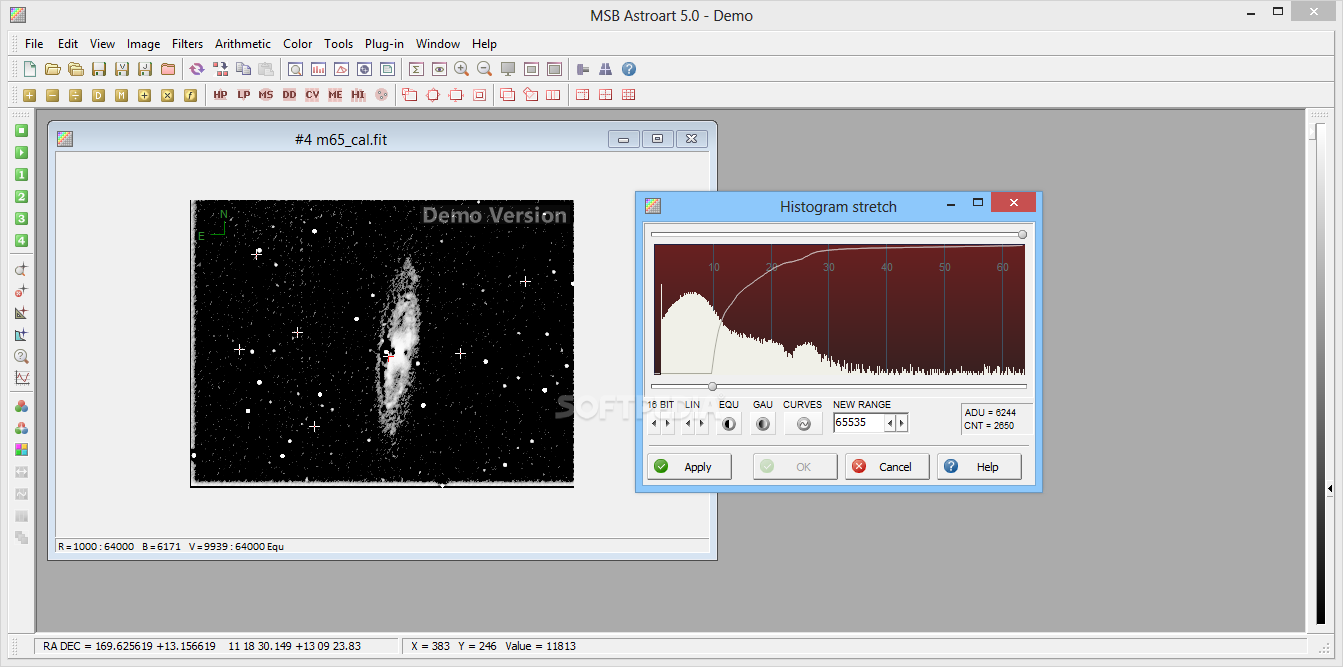Click Cancel in Histogram stretch dialog
This screenshot has width=1343, height=667.
(x=887, y=467)
